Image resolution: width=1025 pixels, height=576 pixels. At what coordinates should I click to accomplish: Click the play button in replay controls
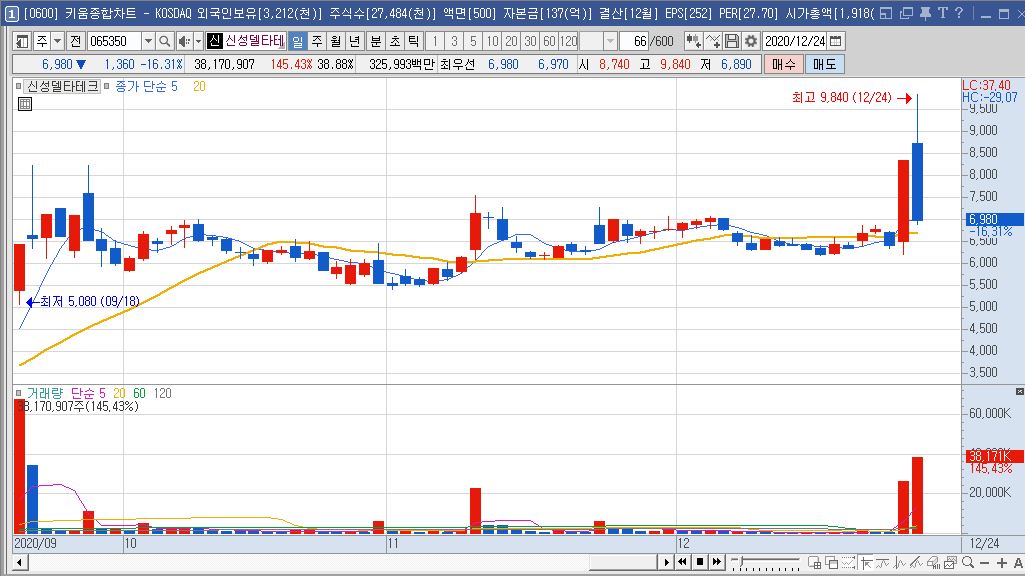tap(666, 562)
